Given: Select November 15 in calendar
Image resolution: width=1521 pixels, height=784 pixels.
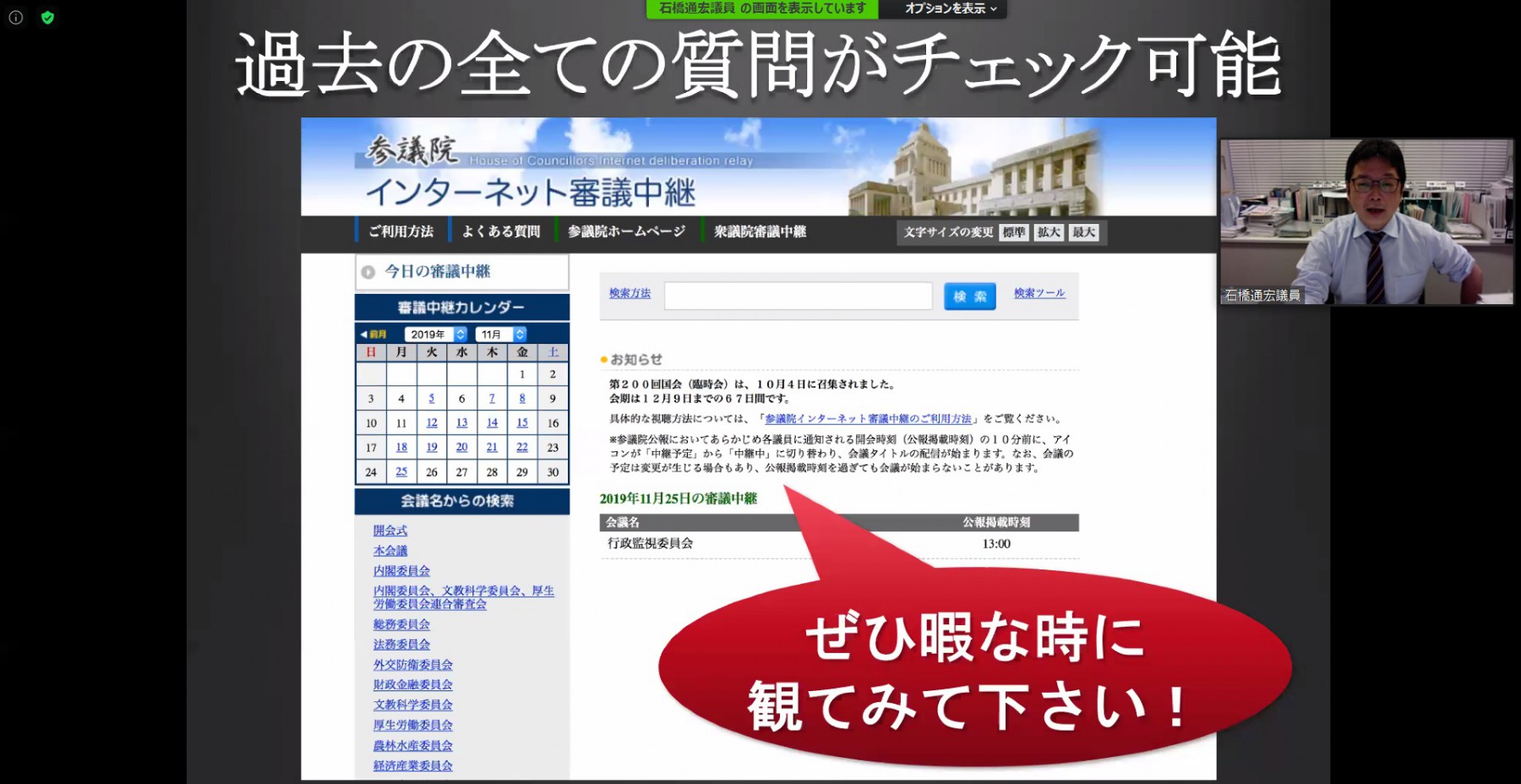Looking at the screenshot, I should pos(522,423).
